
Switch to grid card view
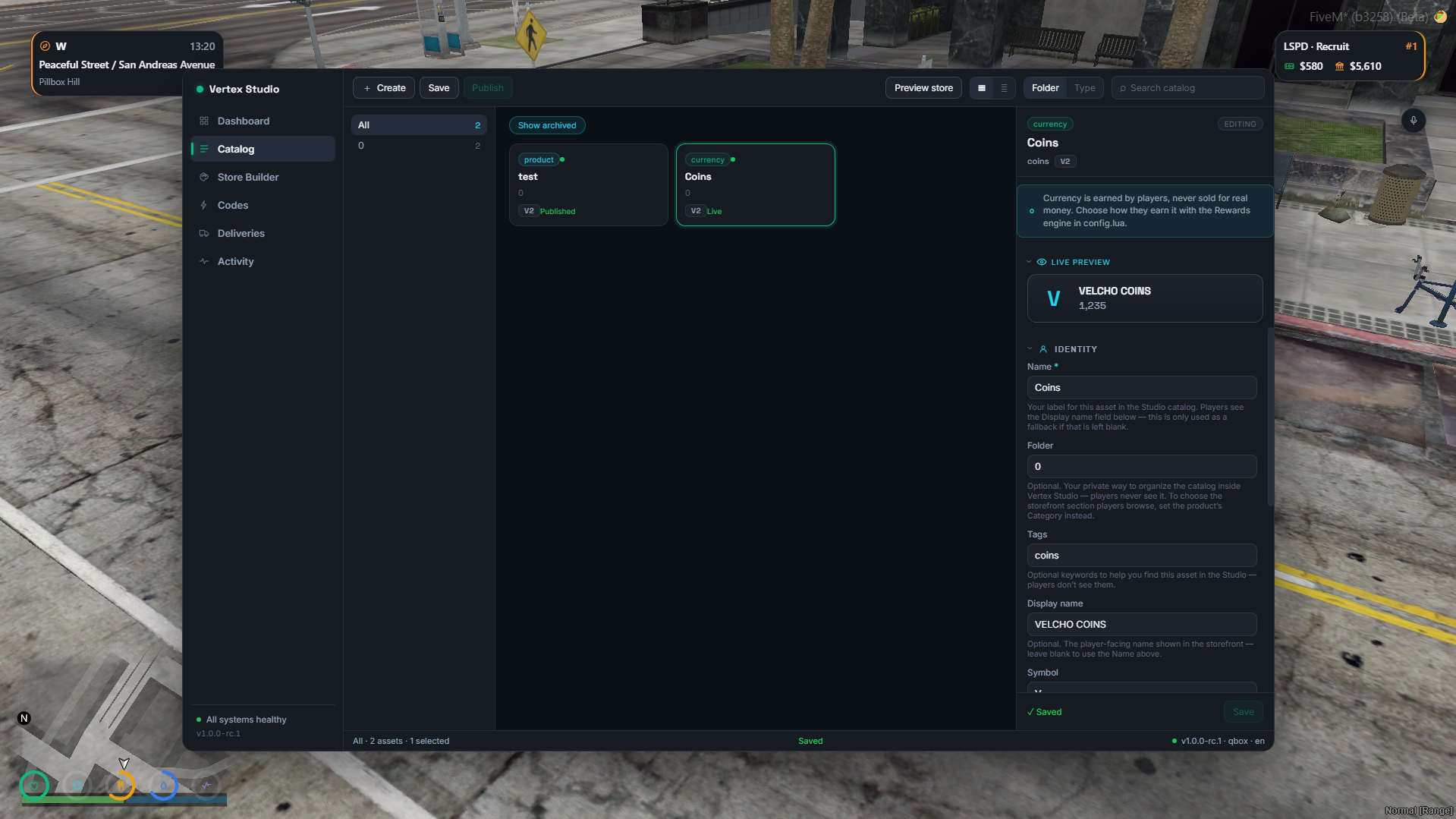coord(982,88)
